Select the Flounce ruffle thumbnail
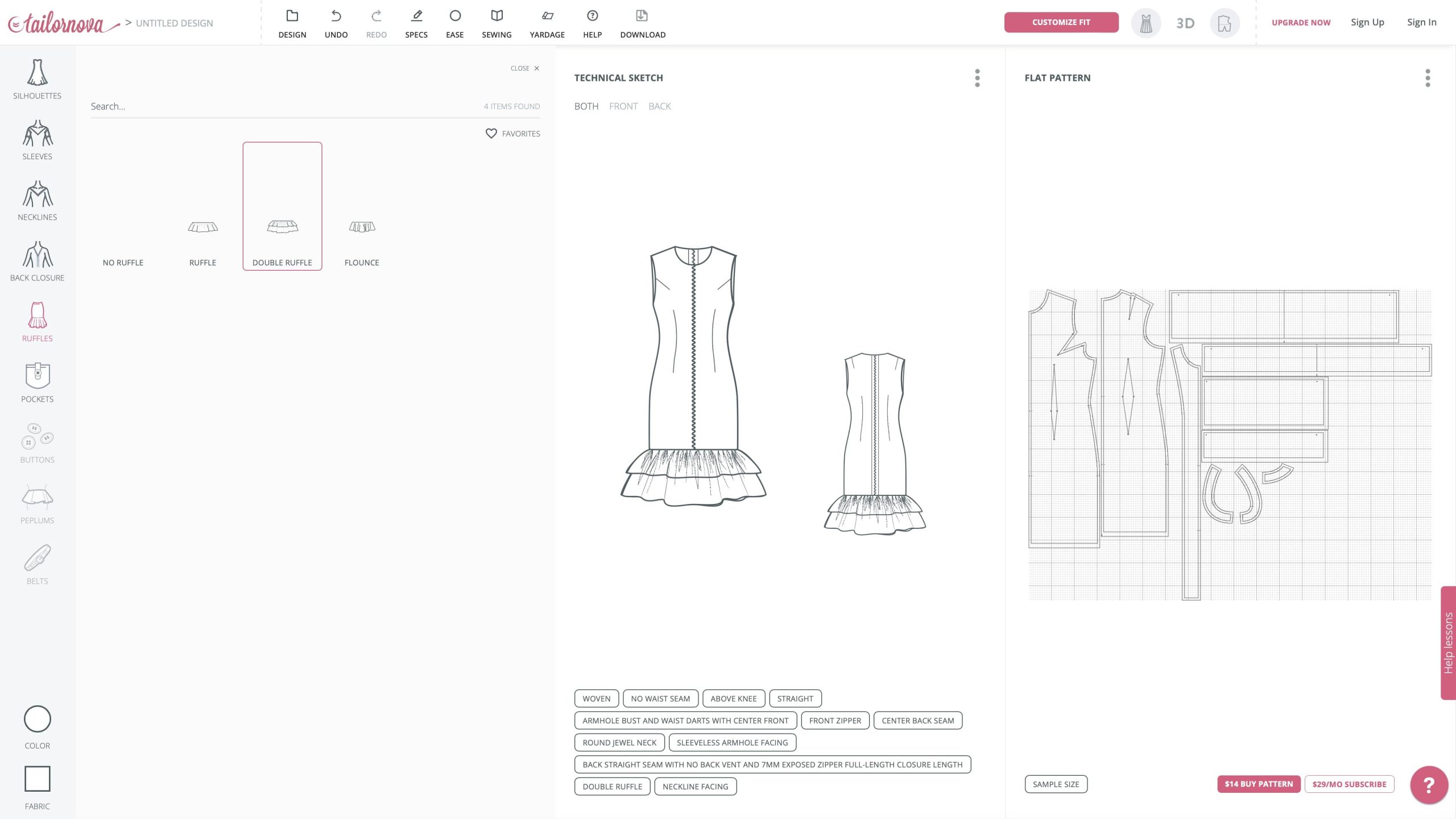 (362, 227)
